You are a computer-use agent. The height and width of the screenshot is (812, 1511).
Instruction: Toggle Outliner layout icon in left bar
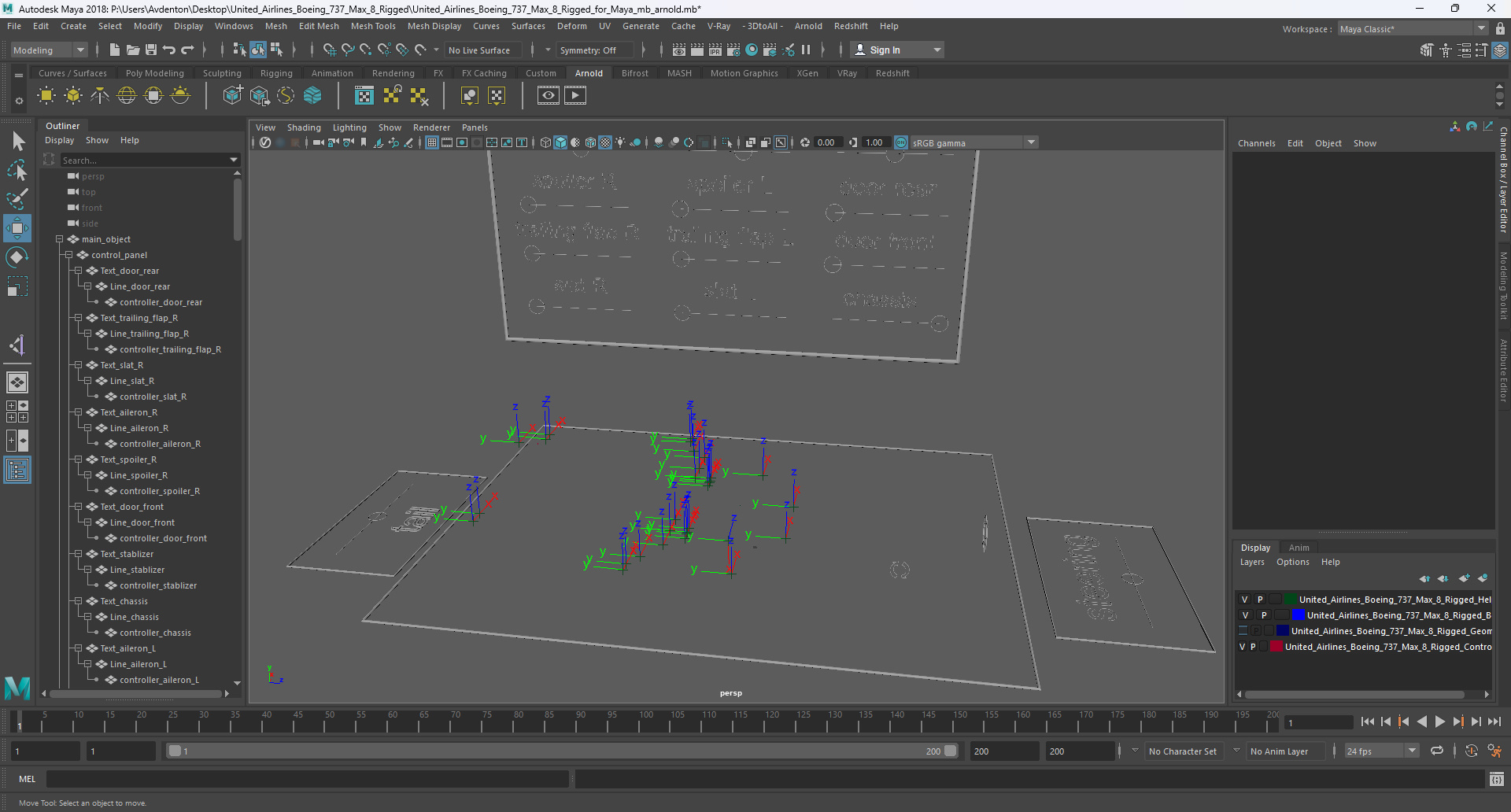tap(17, 470)
